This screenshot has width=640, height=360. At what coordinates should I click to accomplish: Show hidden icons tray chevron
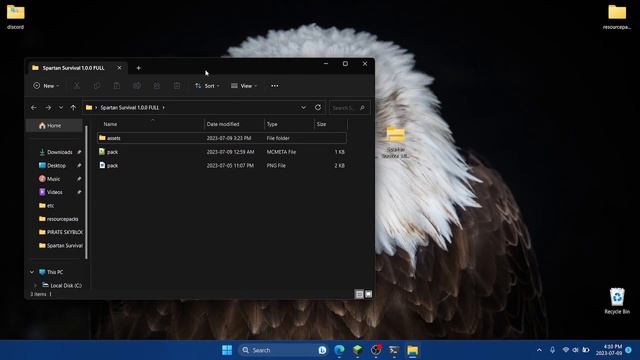click(539, 350)
